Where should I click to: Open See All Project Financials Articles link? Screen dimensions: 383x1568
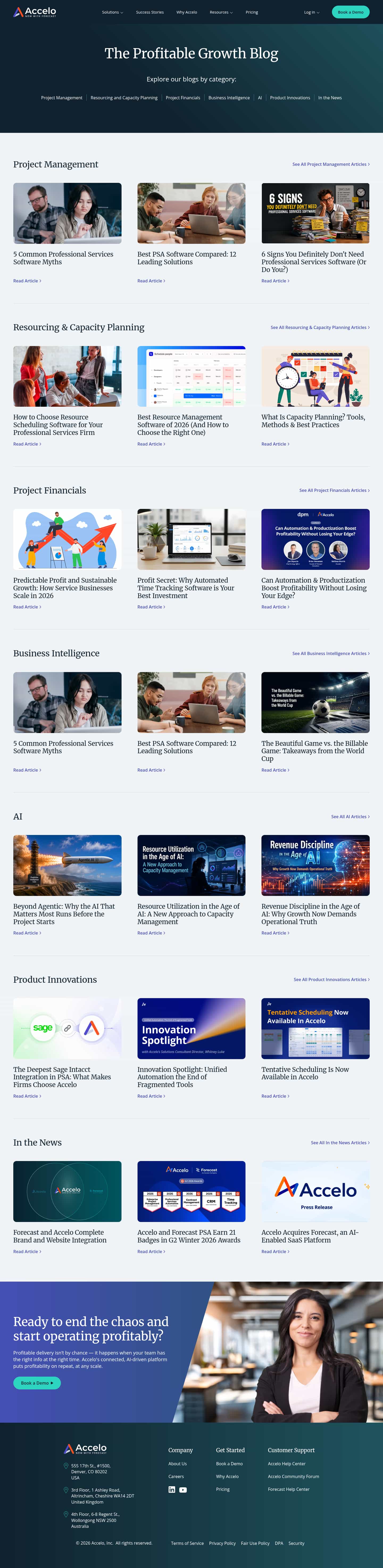tap(334, 491)
